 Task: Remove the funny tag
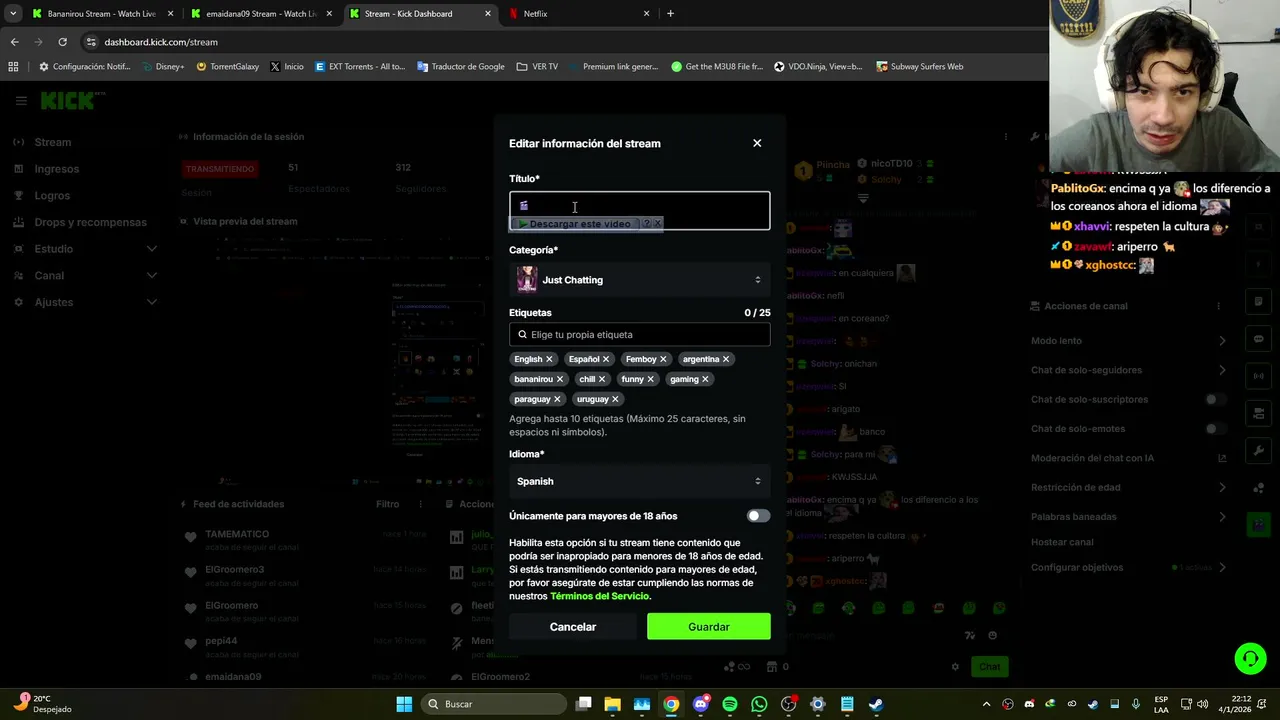tap(651, 379)
